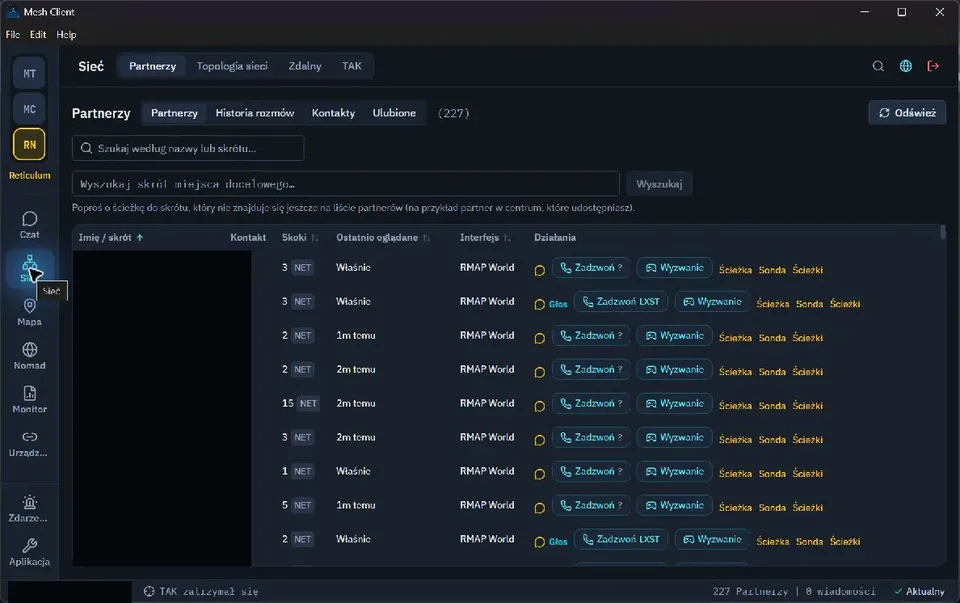Open the Help menu
Viewport: 960px width, 603px height.
click(66, 35)
